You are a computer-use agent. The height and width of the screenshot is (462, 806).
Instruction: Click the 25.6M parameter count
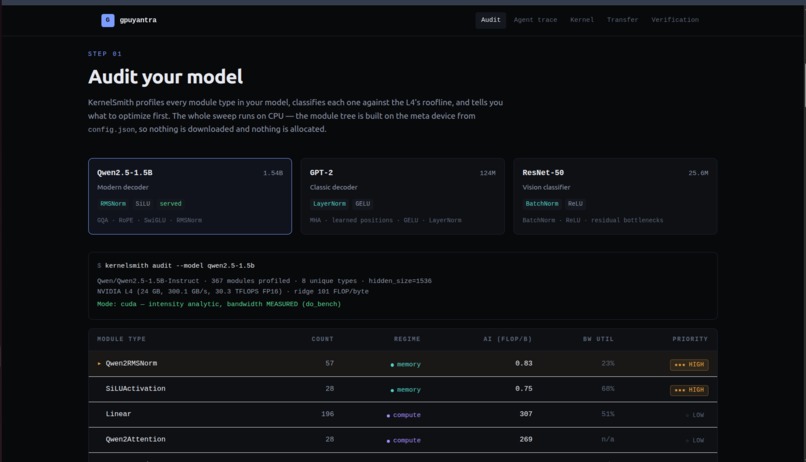[698, 173]
